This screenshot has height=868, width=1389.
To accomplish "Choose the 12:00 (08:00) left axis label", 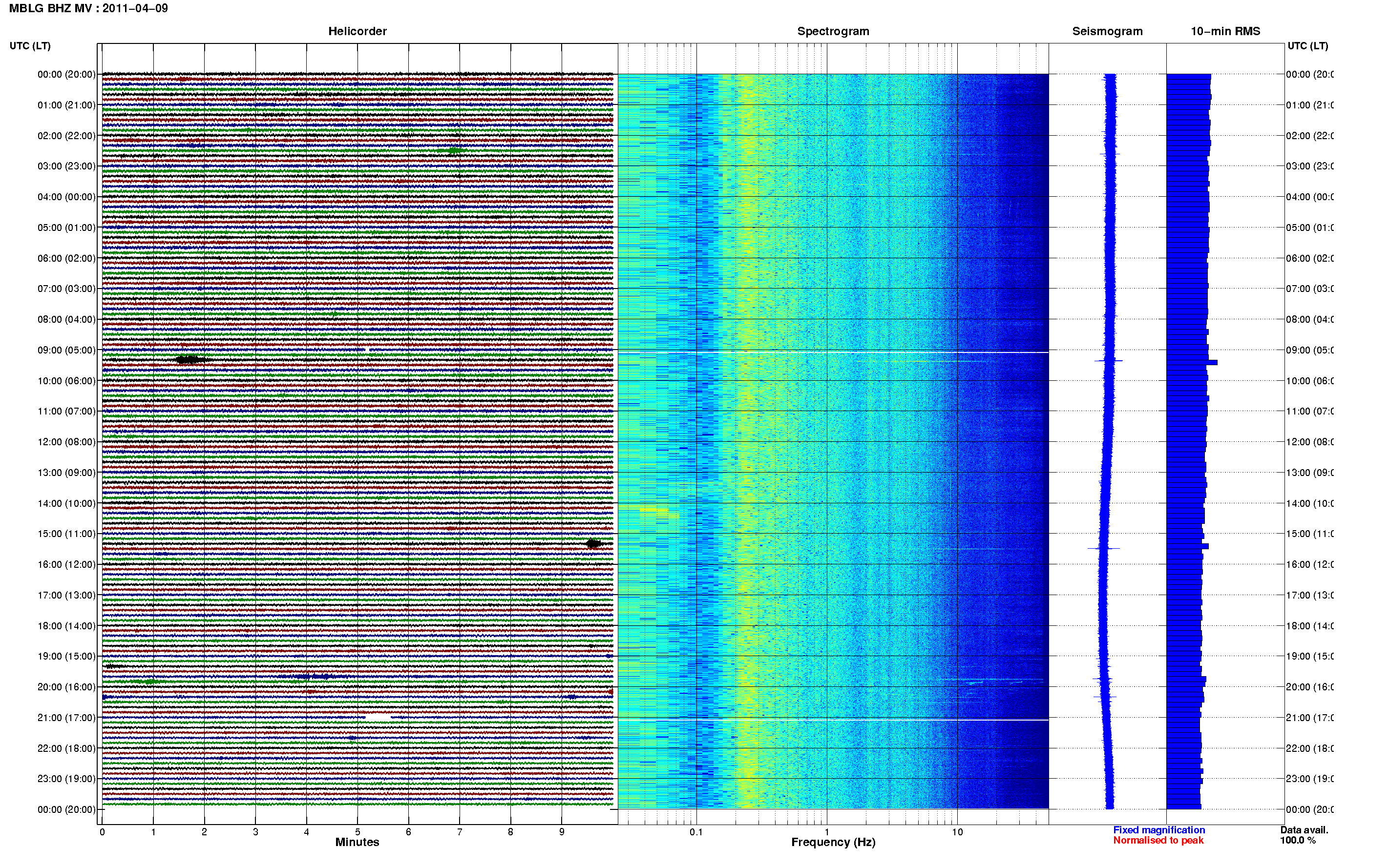I will (66, 441).
